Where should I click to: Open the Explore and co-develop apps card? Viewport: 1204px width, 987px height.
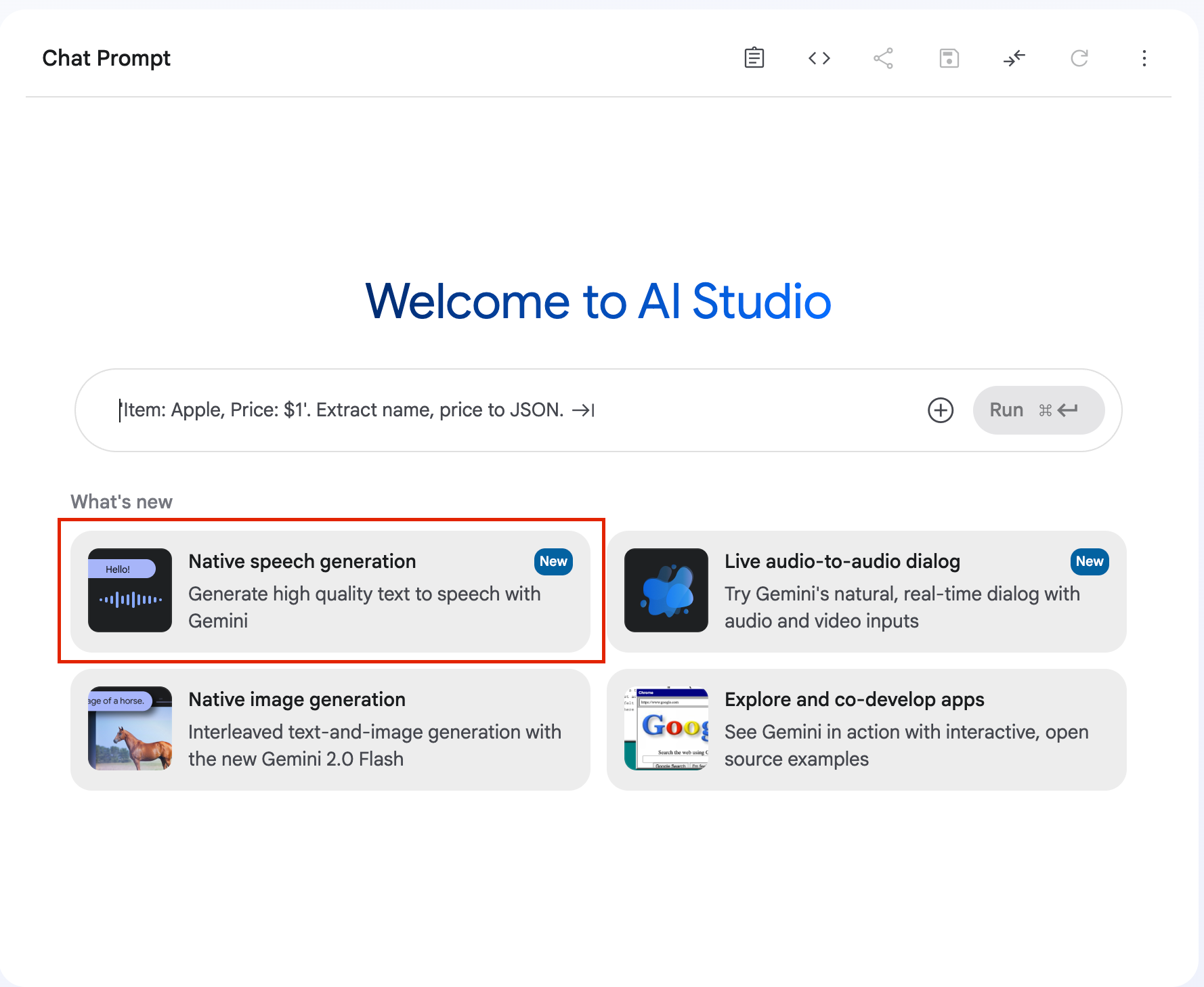(867, 730)
